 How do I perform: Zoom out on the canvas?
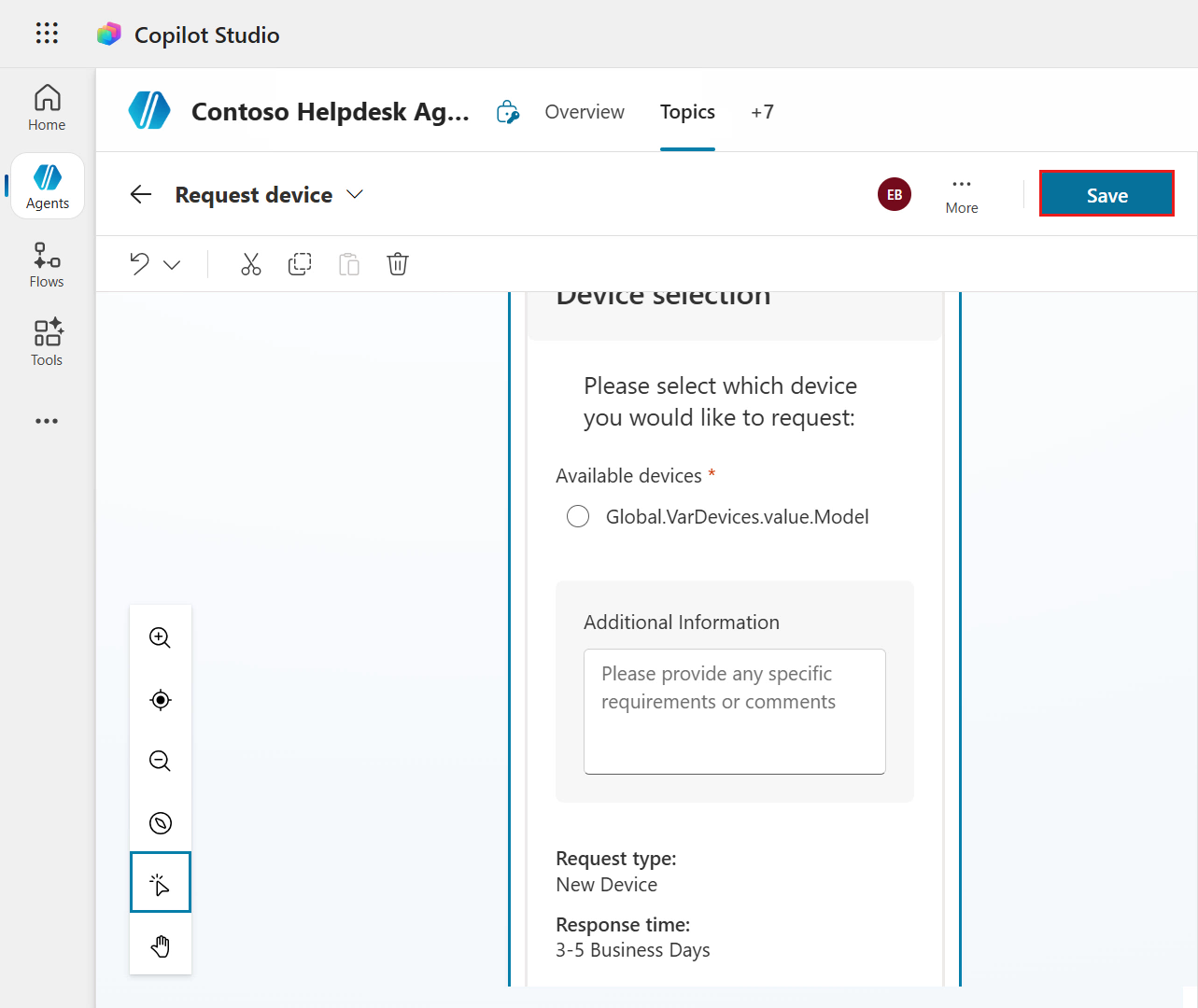point(161,761)
